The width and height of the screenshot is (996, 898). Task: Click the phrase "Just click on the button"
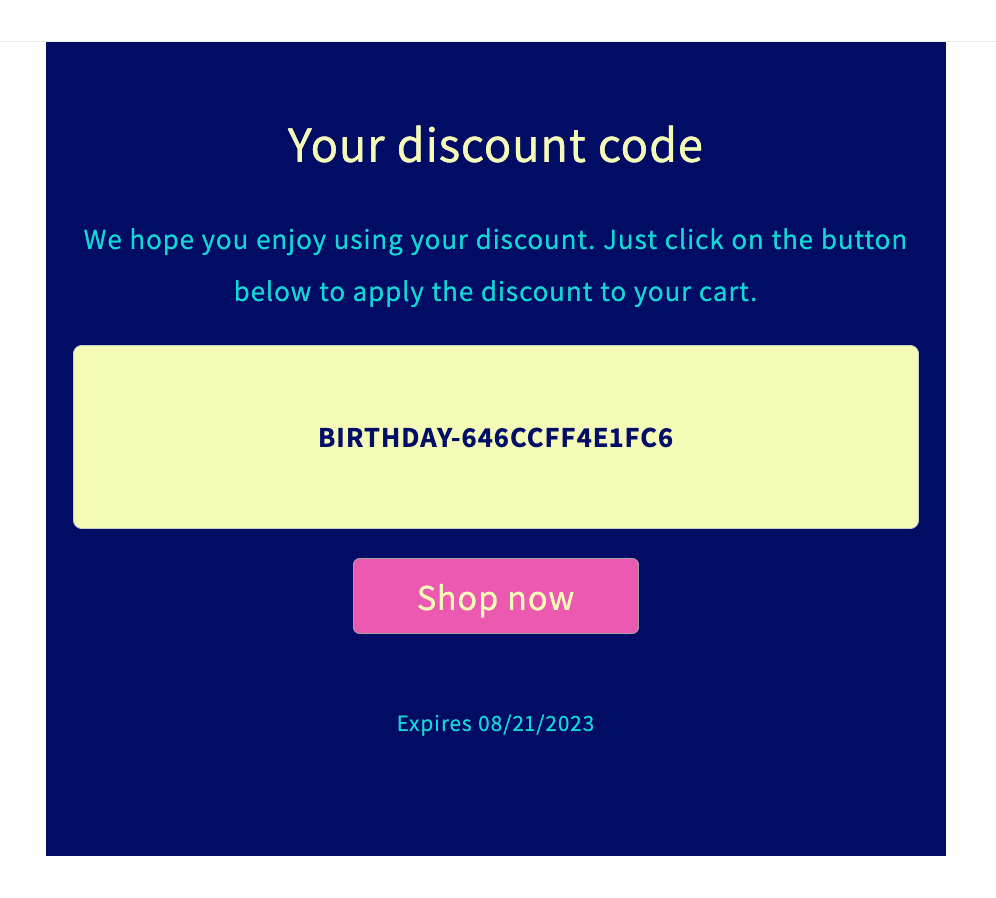[756, 241]
